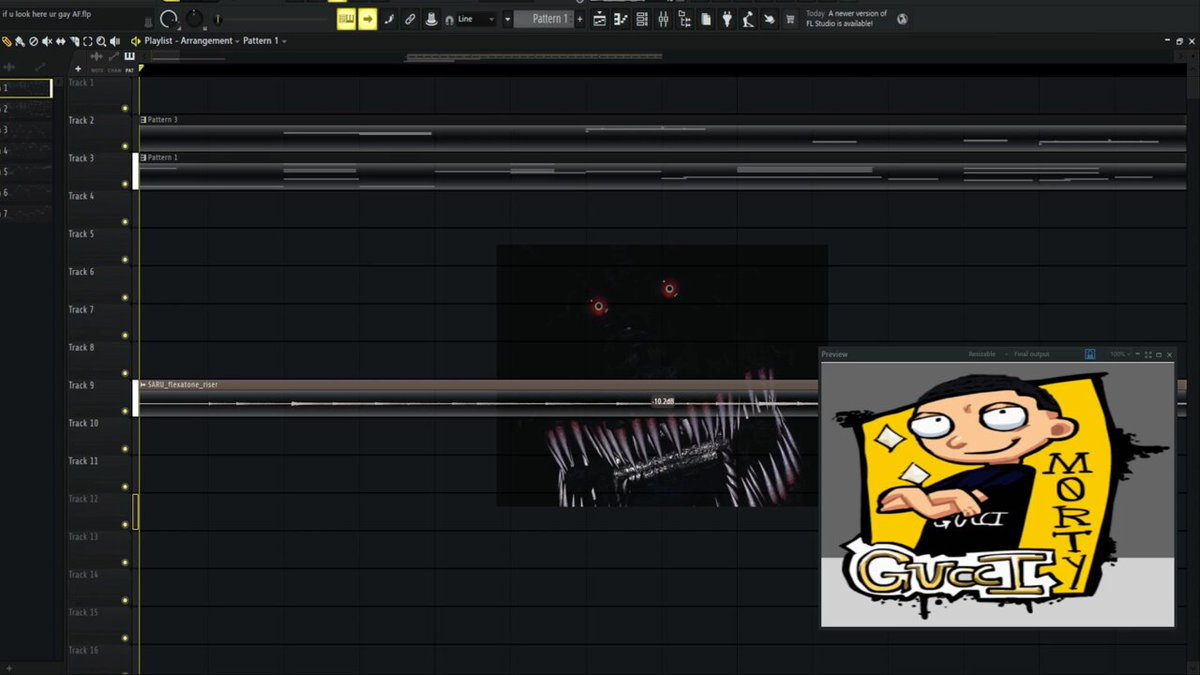1200x675 pixels.
Task: Adjust the main tempo knob
Action: [x=169, y=18]
